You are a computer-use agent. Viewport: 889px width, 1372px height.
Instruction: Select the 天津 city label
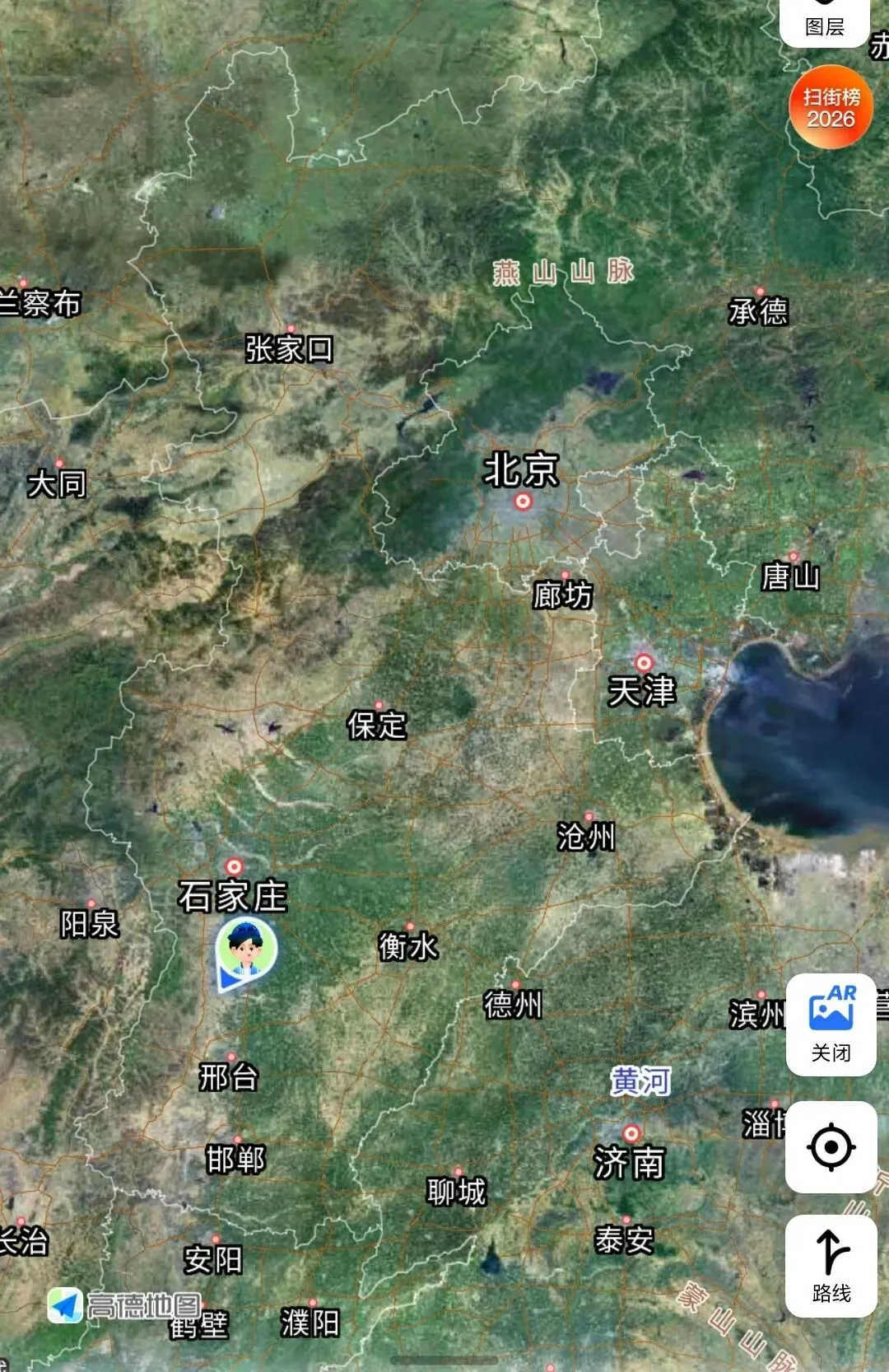[x=641, y=691]
